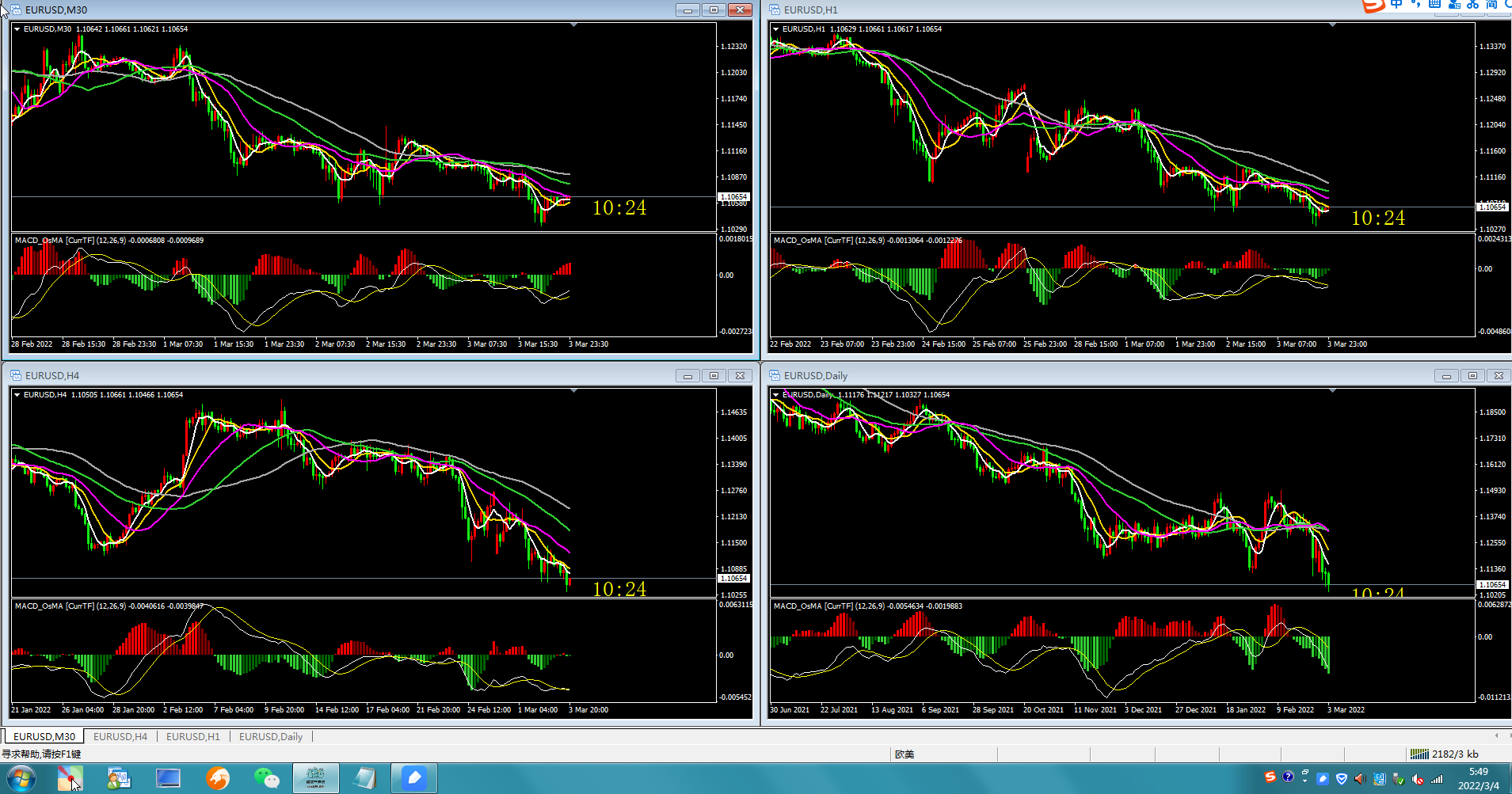Click the Tencent shield tray icon
Screen dimensions: 1512x794
pyautogui.click(x=1342, y=779)
